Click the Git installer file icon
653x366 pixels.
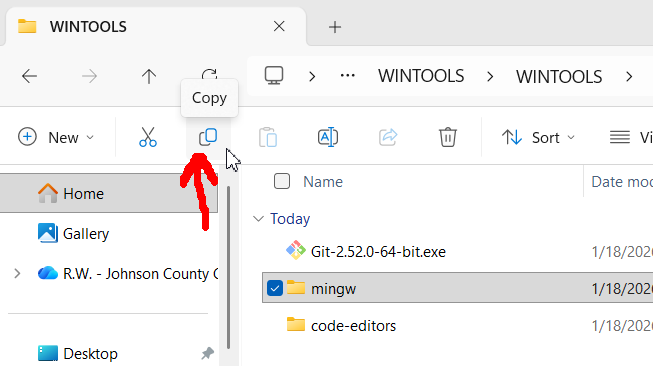(x=296, y=250)
